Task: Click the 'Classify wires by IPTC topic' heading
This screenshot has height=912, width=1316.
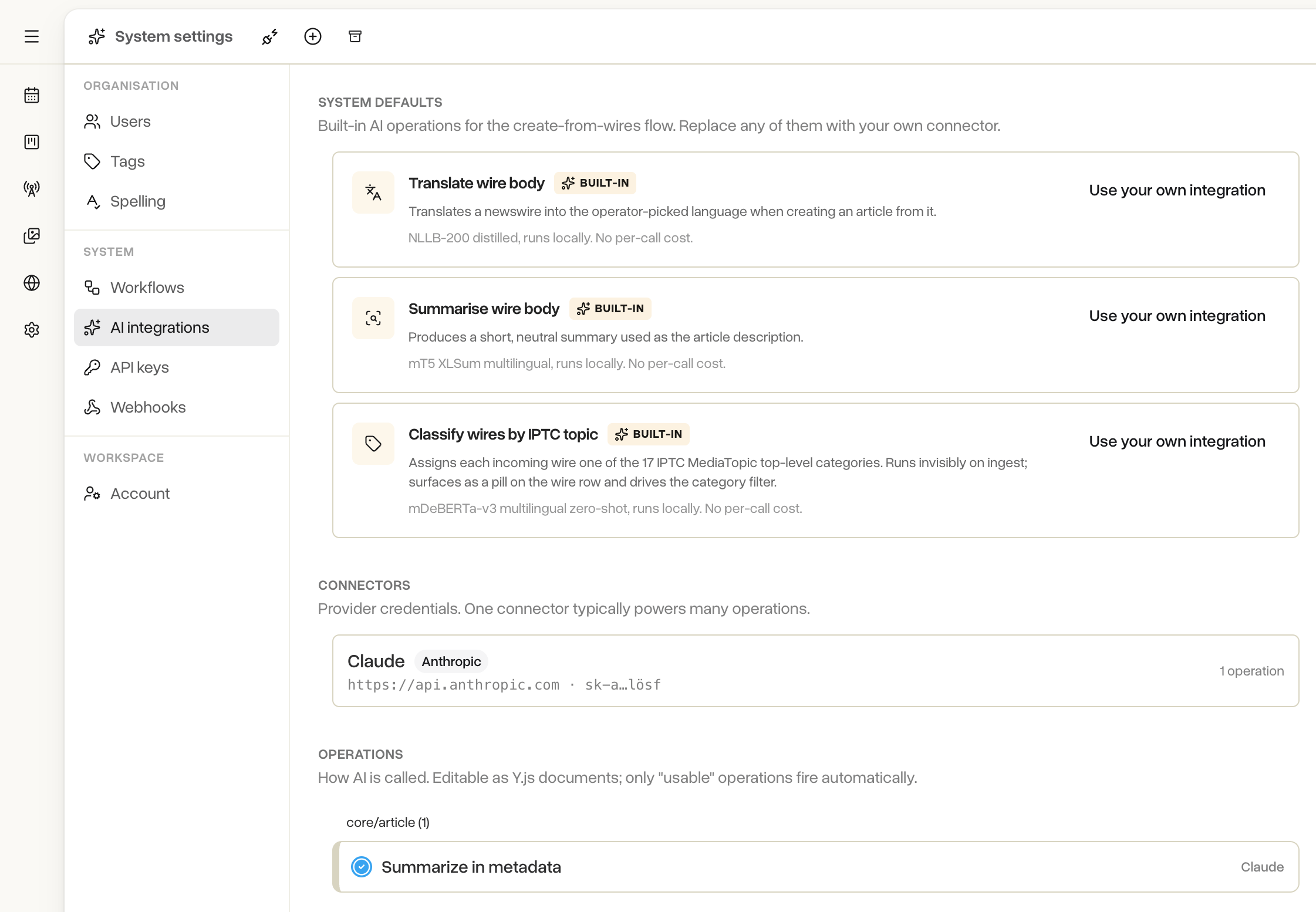Action: (503, 434)
